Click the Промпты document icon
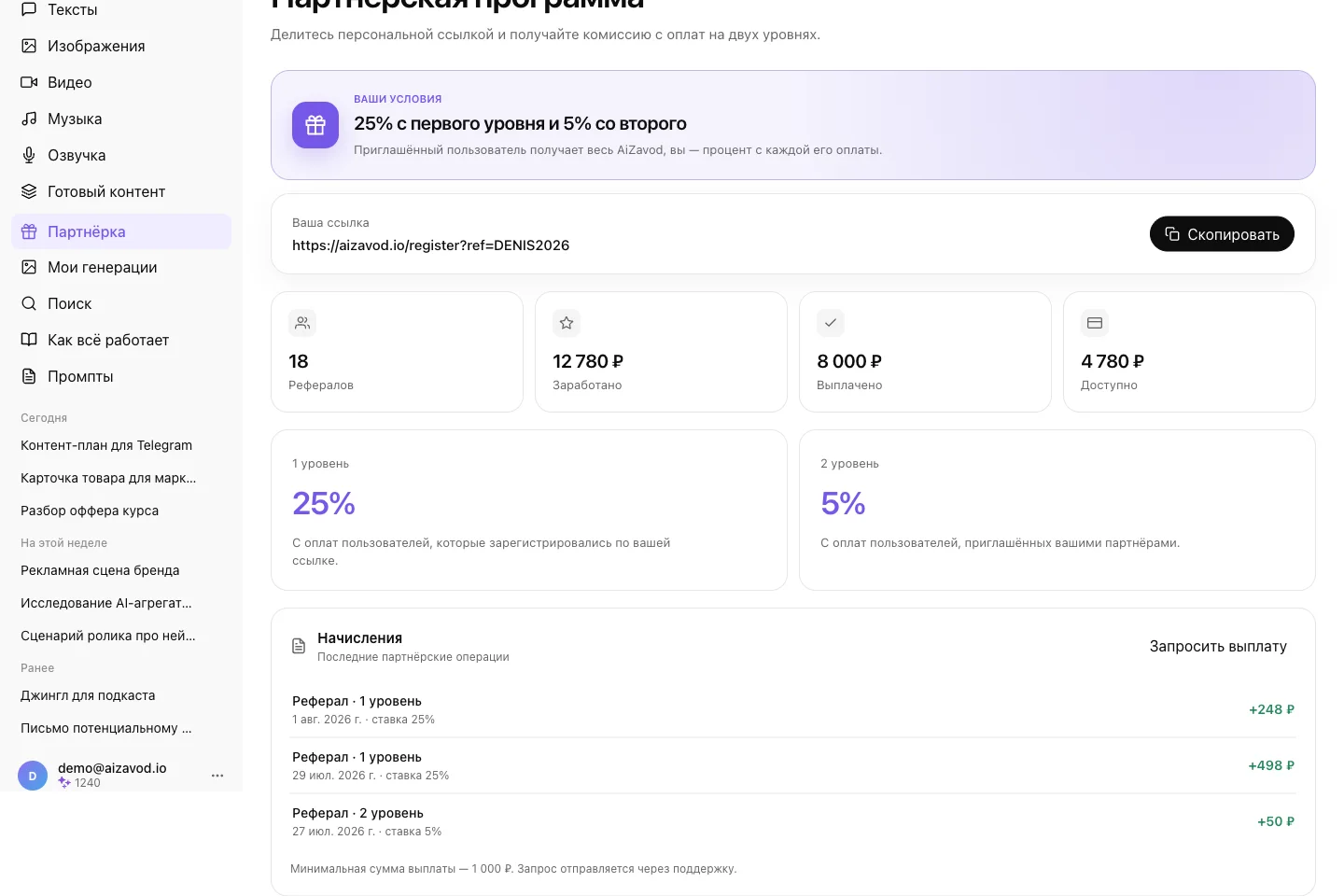The image size is (1344, 896). pyautogui.click(x=29, y=376)
